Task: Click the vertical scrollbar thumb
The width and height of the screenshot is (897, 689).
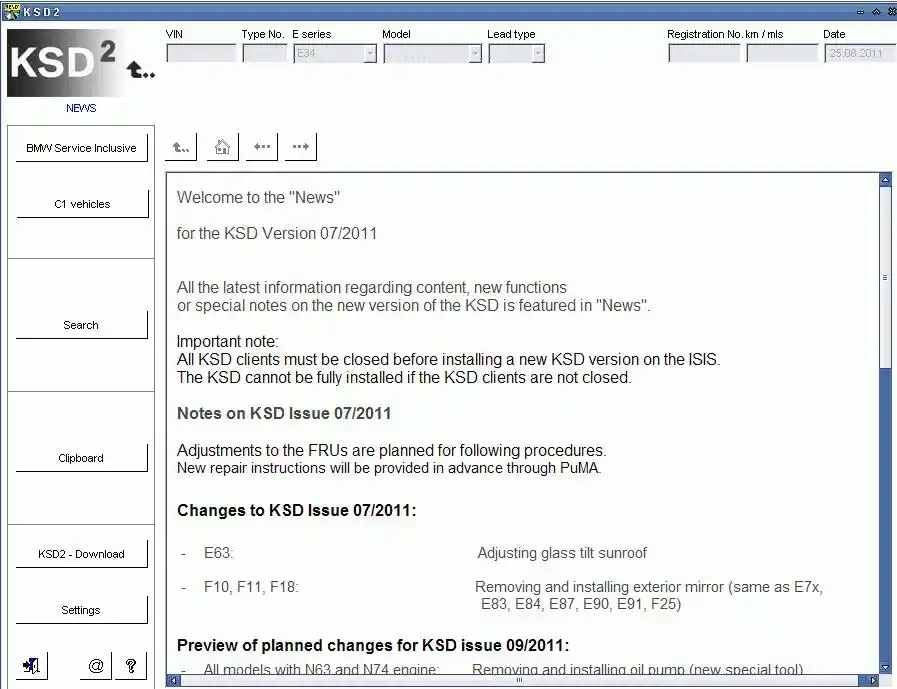Action: [x=886, y=278]
